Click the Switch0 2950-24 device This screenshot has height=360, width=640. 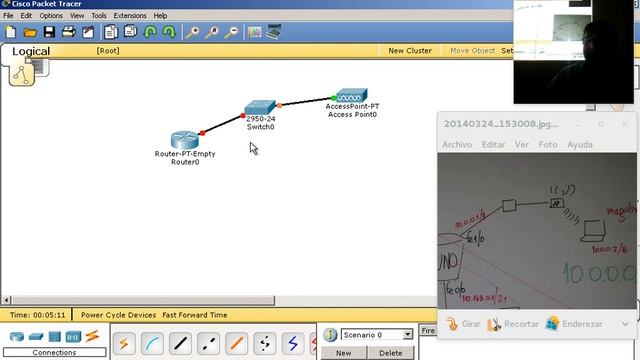click(260, 107)
